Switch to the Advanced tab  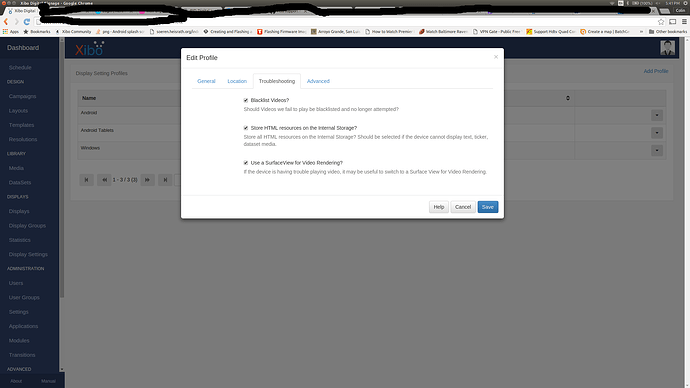coord(318,81)
